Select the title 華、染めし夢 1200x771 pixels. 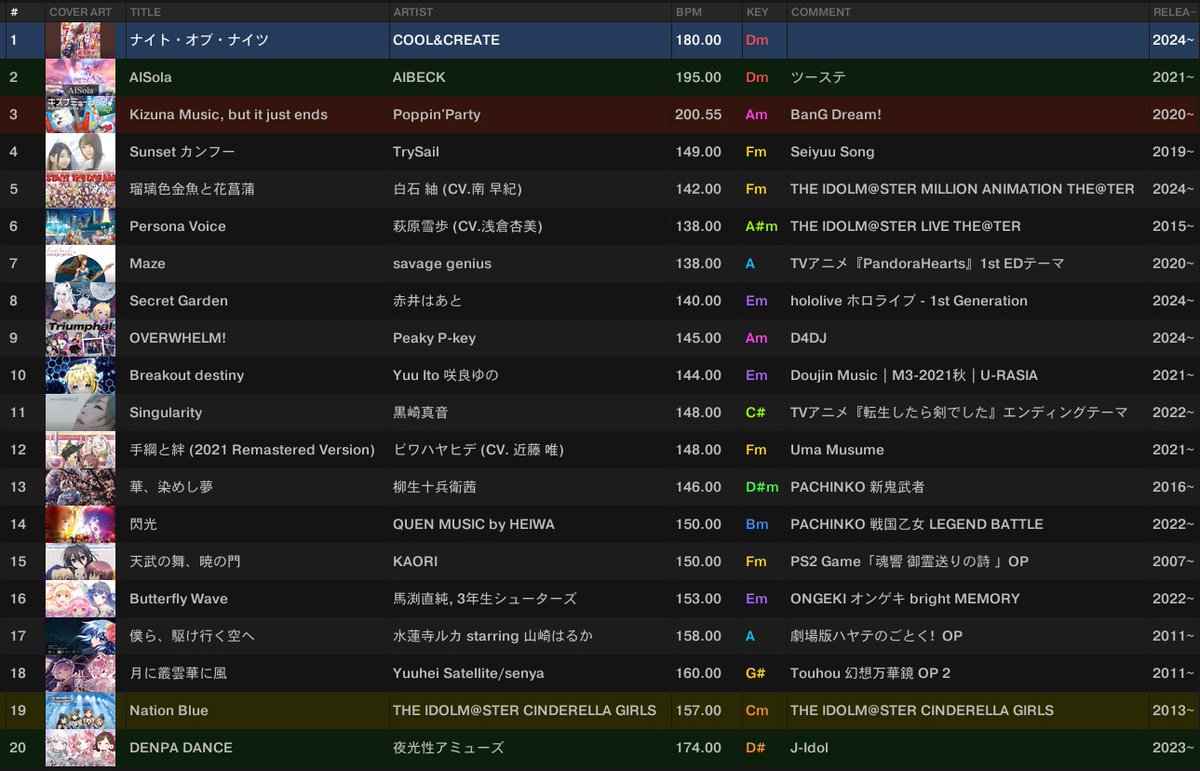171,487
